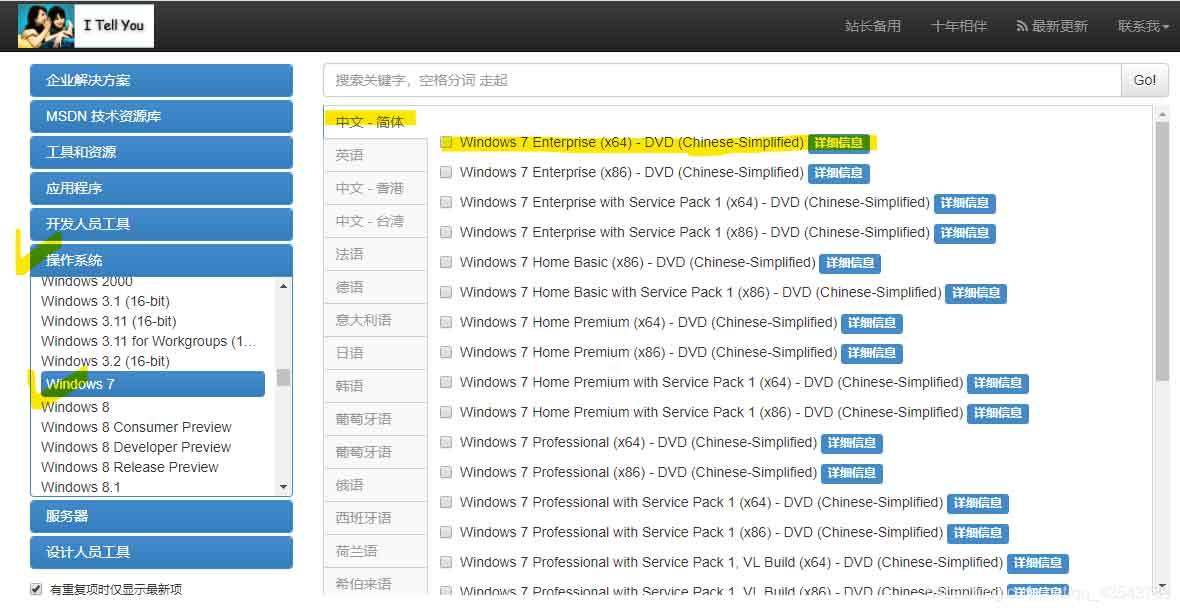
Task: Switch to the 中文 - 台湾 language tab
Action: [x=375, y=221]
